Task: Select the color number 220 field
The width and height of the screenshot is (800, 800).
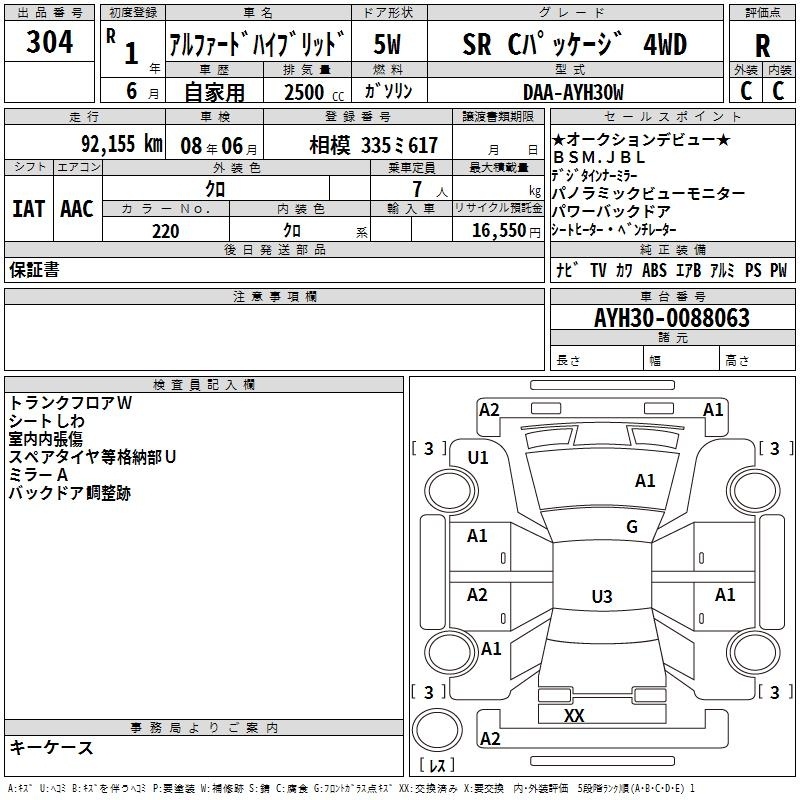Action: click(x=166, y=231)
